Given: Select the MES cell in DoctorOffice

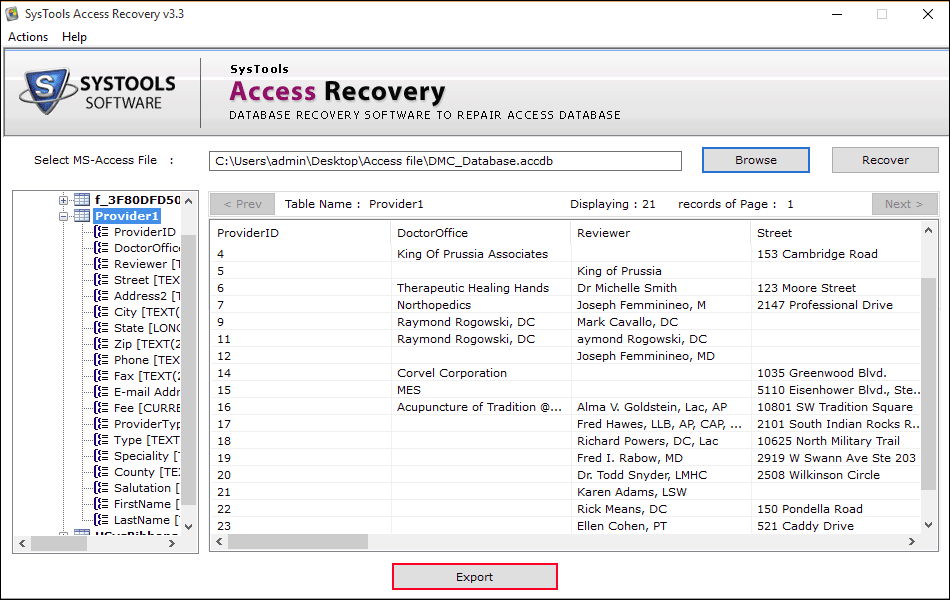Looking at the screenshot, I should 480,390.
